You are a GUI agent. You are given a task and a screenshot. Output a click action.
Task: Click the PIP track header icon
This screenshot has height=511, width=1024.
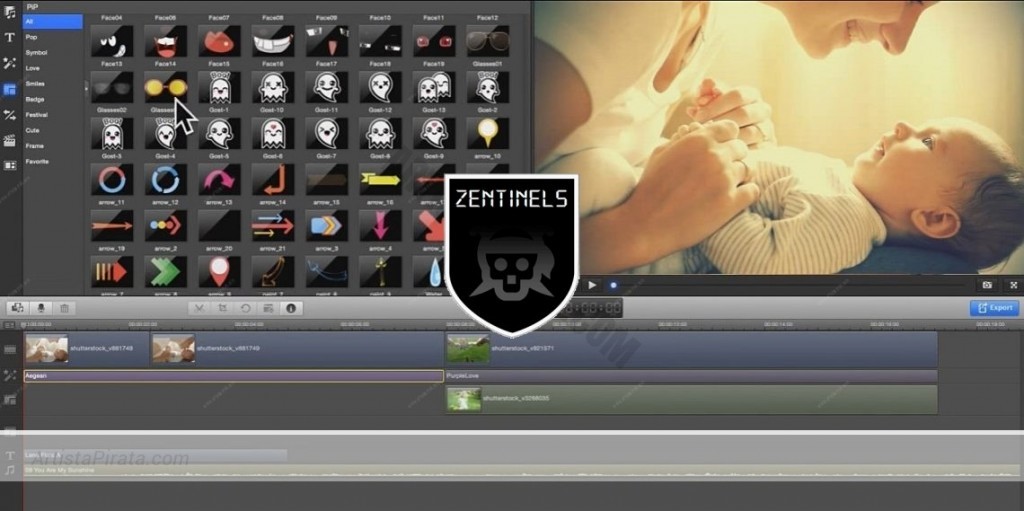click(x=10, y=399)
